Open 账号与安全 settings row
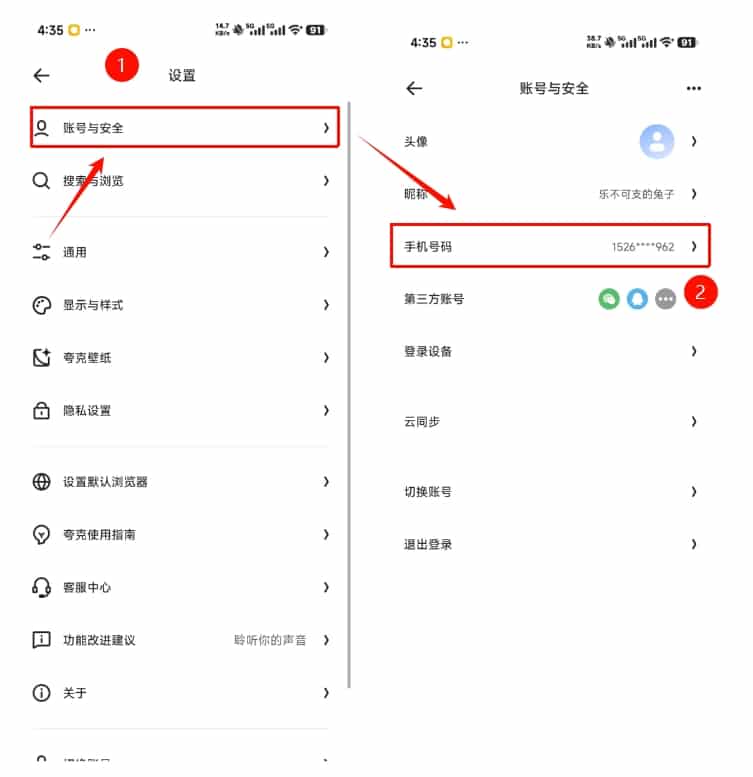This screenshot has height=777, width=753. click(x=184, y=127)
